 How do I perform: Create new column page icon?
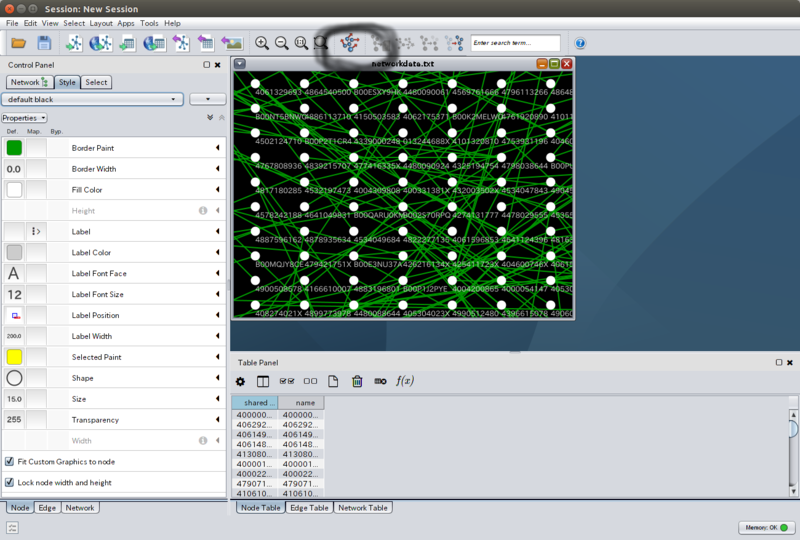[x=333, y=381]
